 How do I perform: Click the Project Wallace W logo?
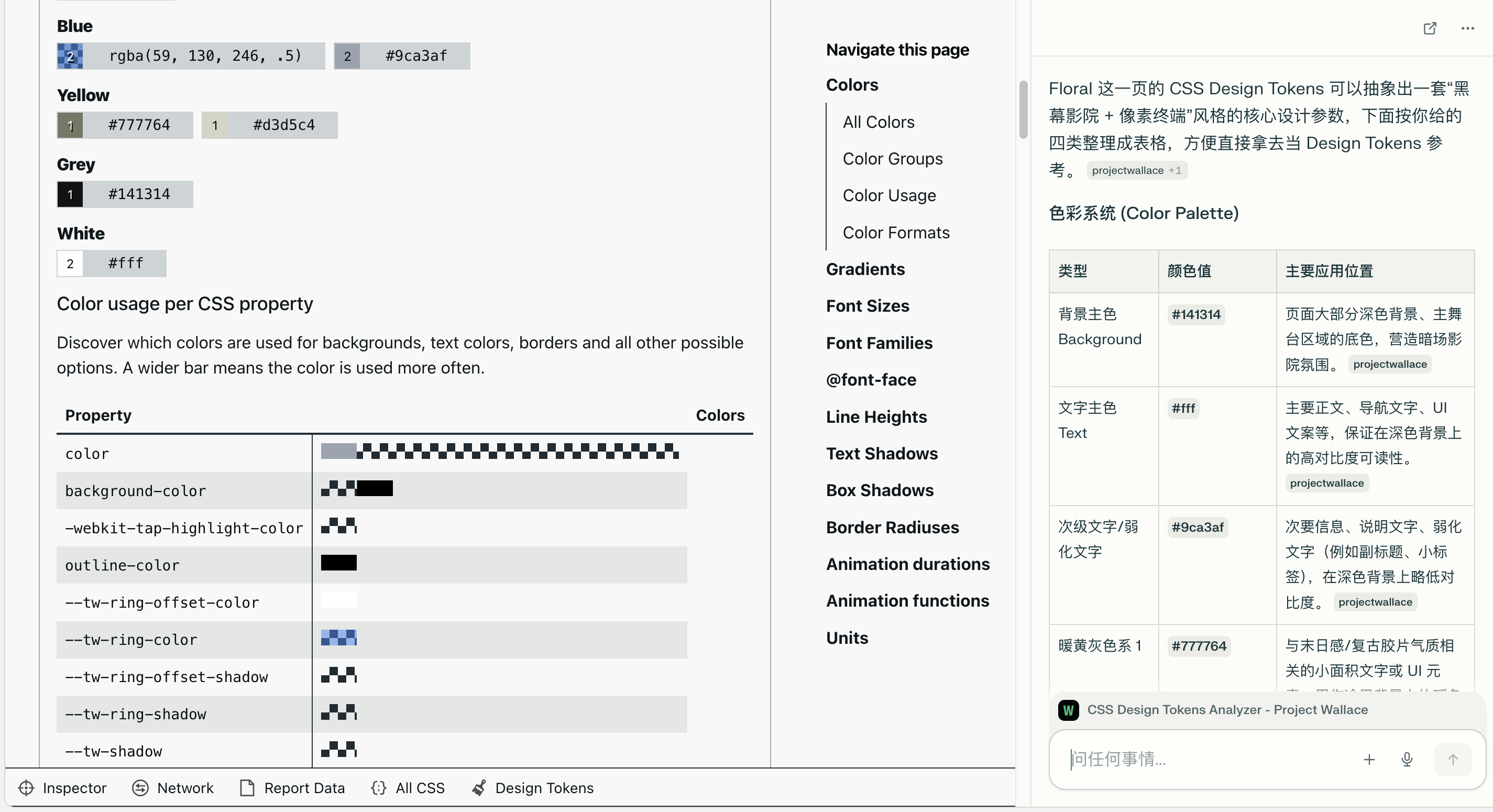coord(1068,709)
